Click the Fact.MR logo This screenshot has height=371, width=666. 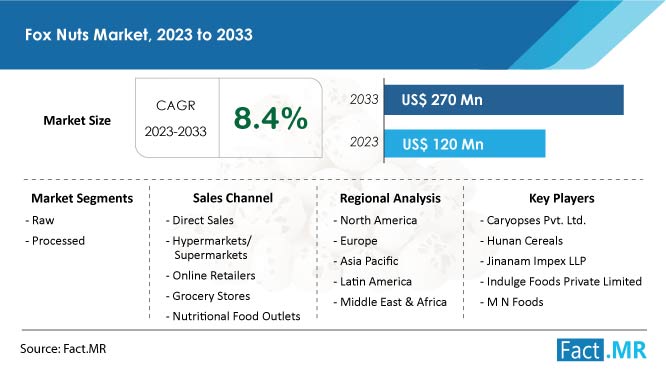click(601, 350)
